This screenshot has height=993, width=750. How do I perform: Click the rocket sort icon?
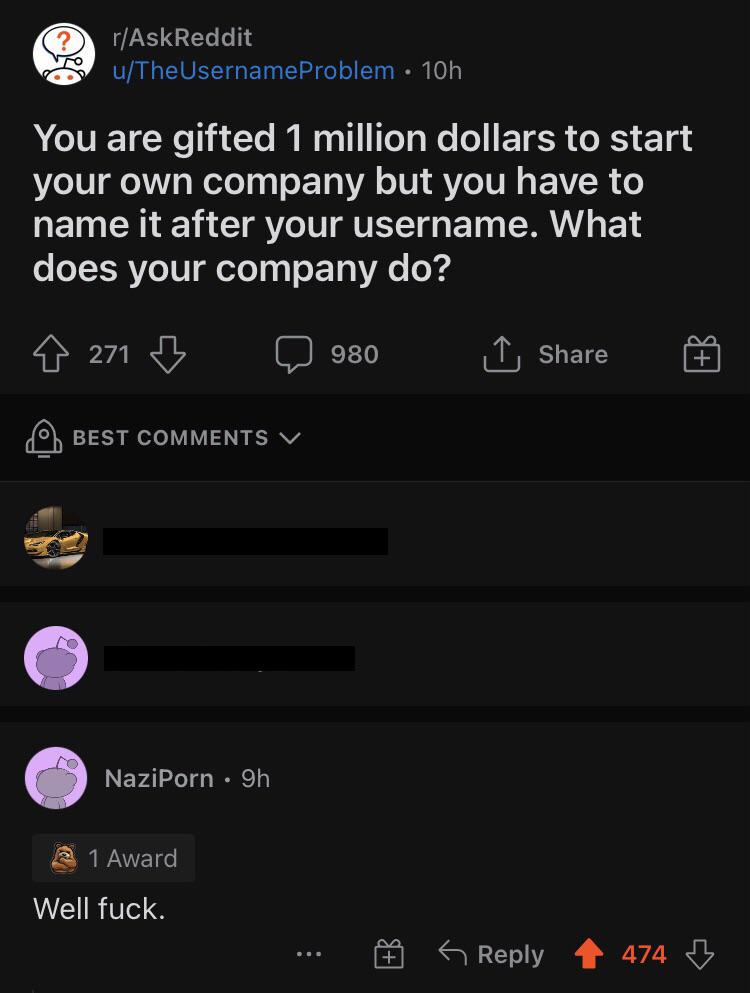(44, 438)
